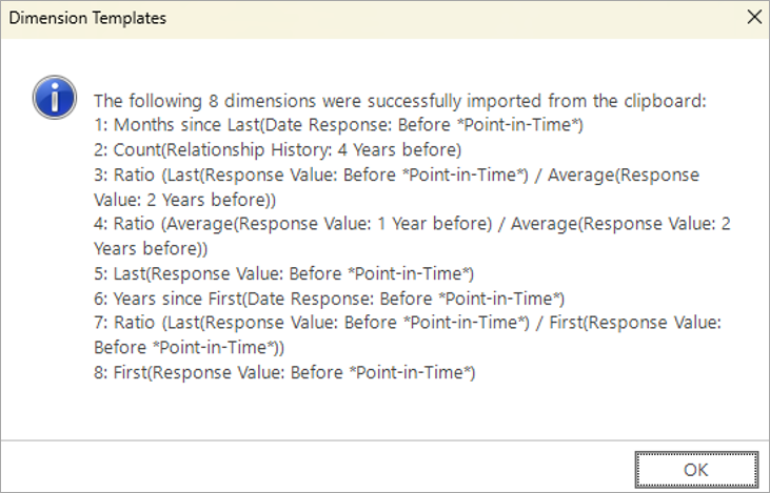The image size is (770, 493).
Task: Click line 7 starting with Ratio (Last
Action: click(407, 323)
